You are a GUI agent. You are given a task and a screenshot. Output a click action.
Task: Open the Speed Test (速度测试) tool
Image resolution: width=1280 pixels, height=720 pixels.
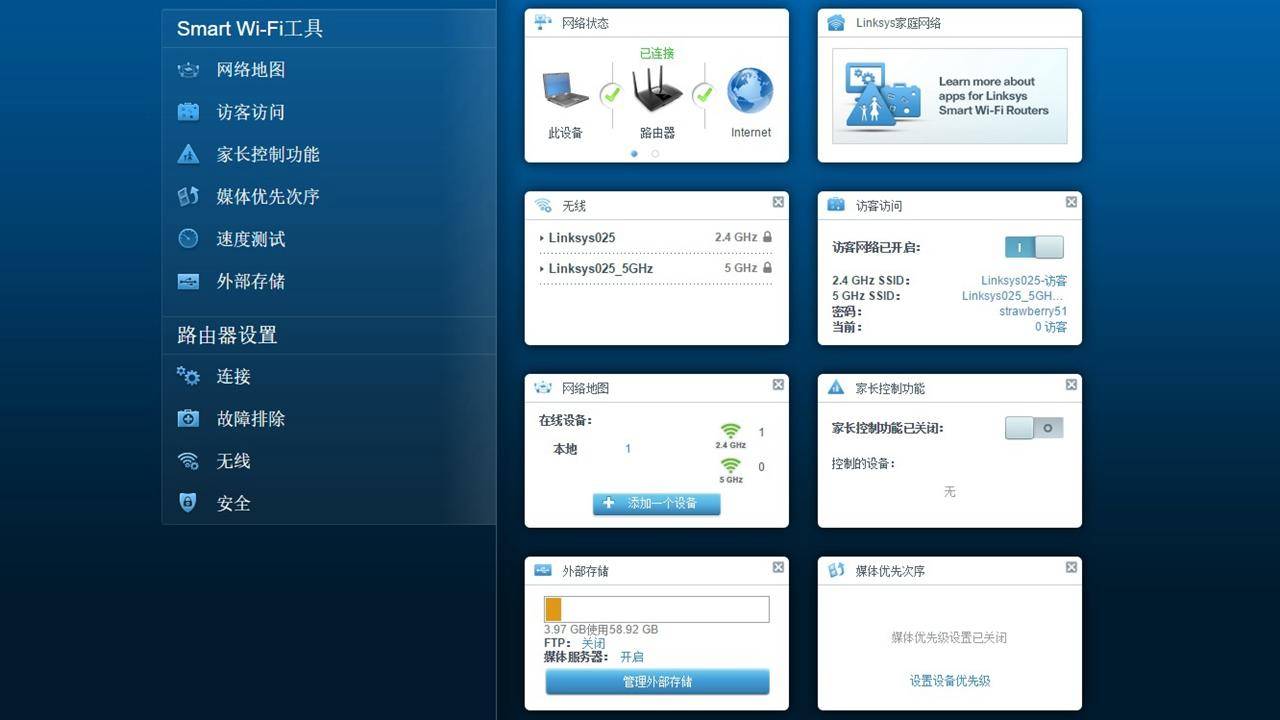[x=252, y=239]
